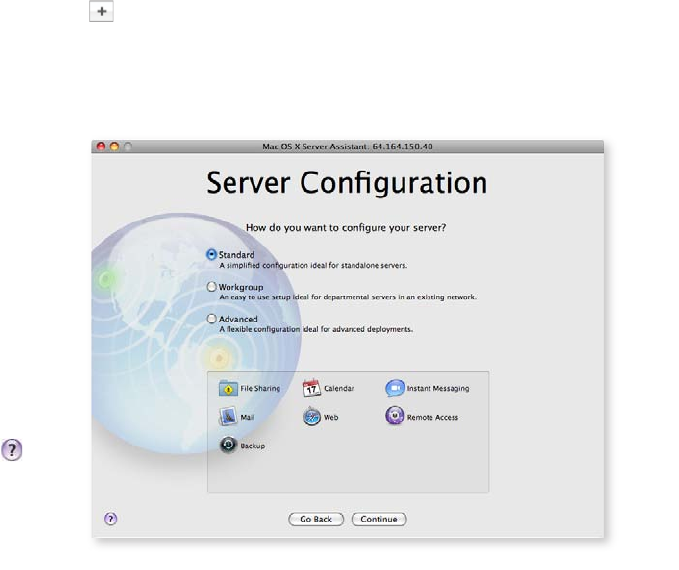The height and width of the screenshot is (570, 679).
Task: Click the Workgroup description about departmental servers
Action: click(348, 297)
